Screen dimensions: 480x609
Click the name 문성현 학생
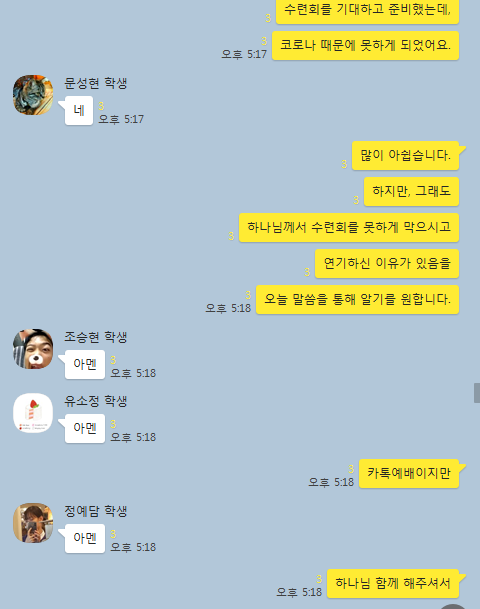click(x=96, y=83)
